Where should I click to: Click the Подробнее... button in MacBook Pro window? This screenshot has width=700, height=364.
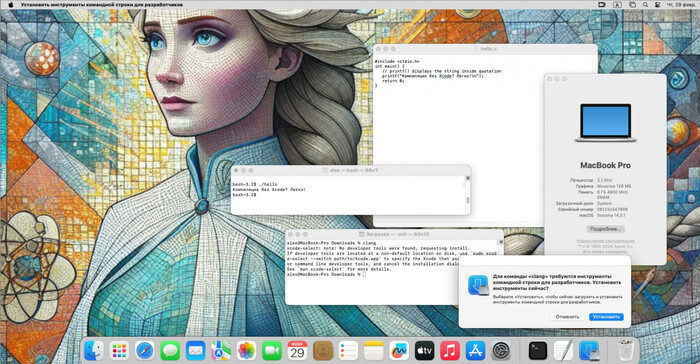point(605,229)
